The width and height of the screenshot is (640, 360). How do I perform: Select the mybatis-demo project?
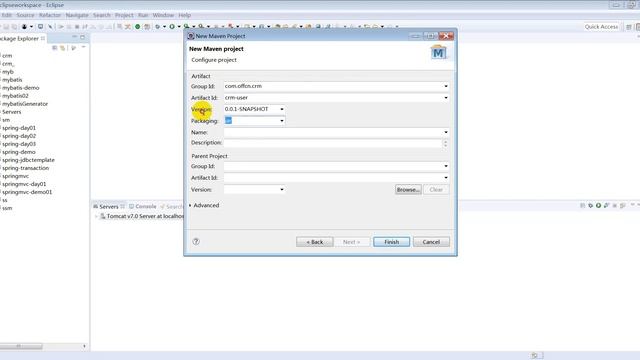coord(21,88)
